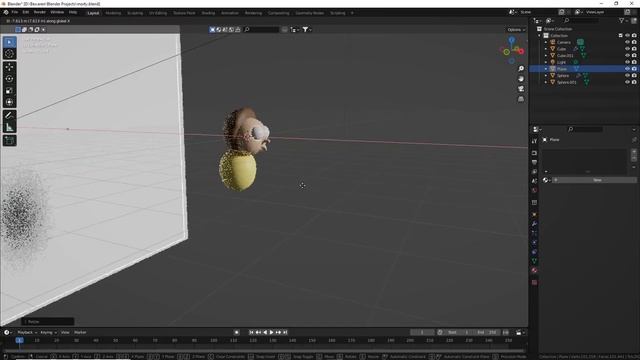The width and height of the screenshot is (640, 360).
Task: Select the Move tool
Action: coord(9,67)
